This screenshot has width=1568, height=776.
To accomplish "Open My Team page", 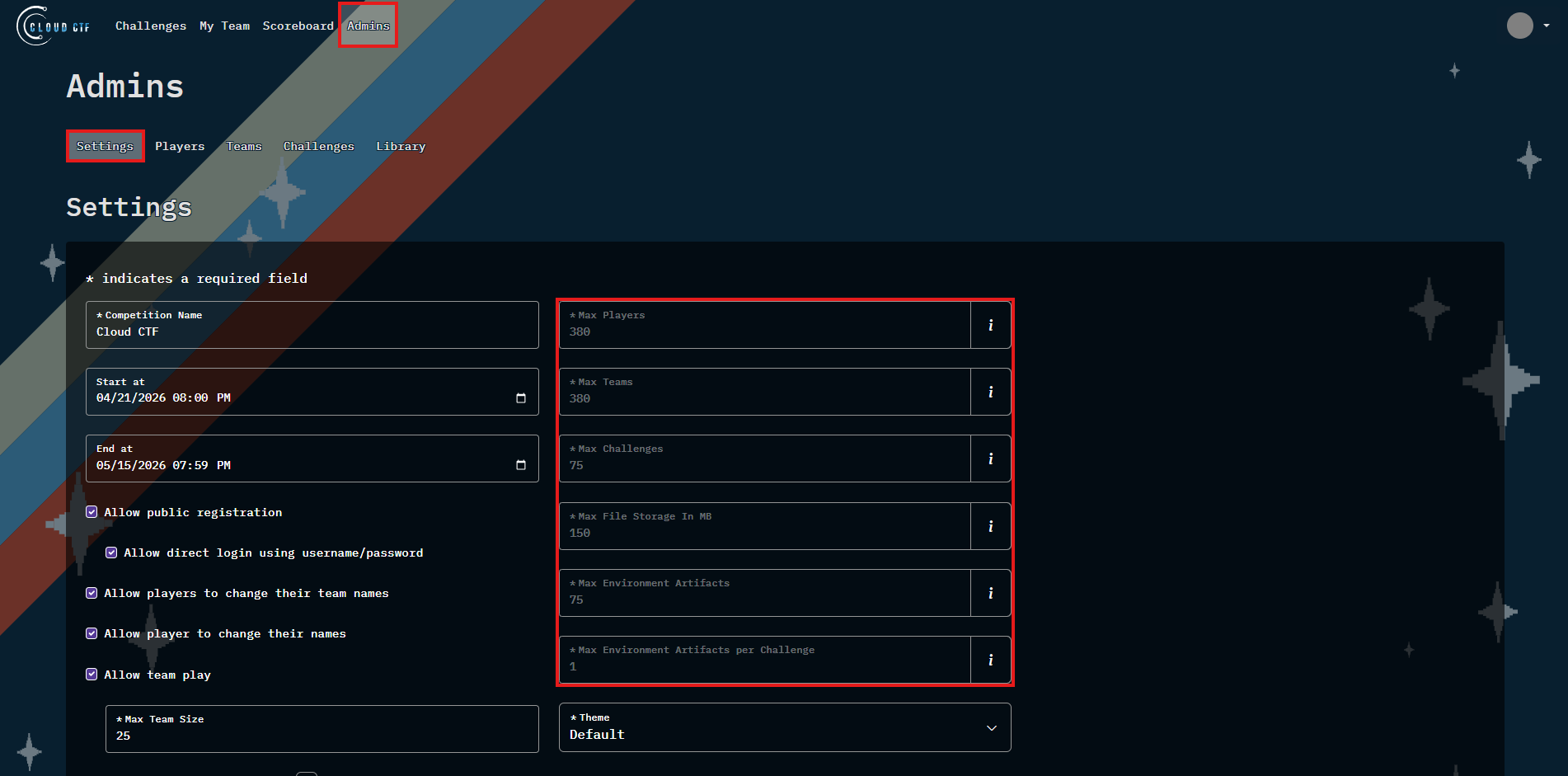I will point(224,26).
